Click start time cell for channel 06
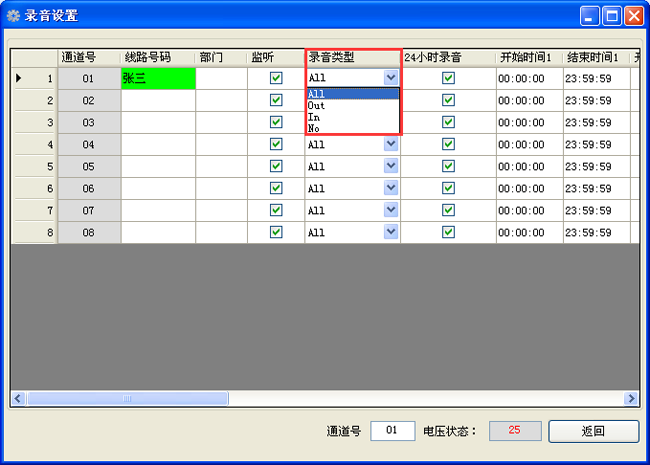Image resolution: width=650 pixels, height=465 pixels. pyautogui.click(x=529, y=188)
